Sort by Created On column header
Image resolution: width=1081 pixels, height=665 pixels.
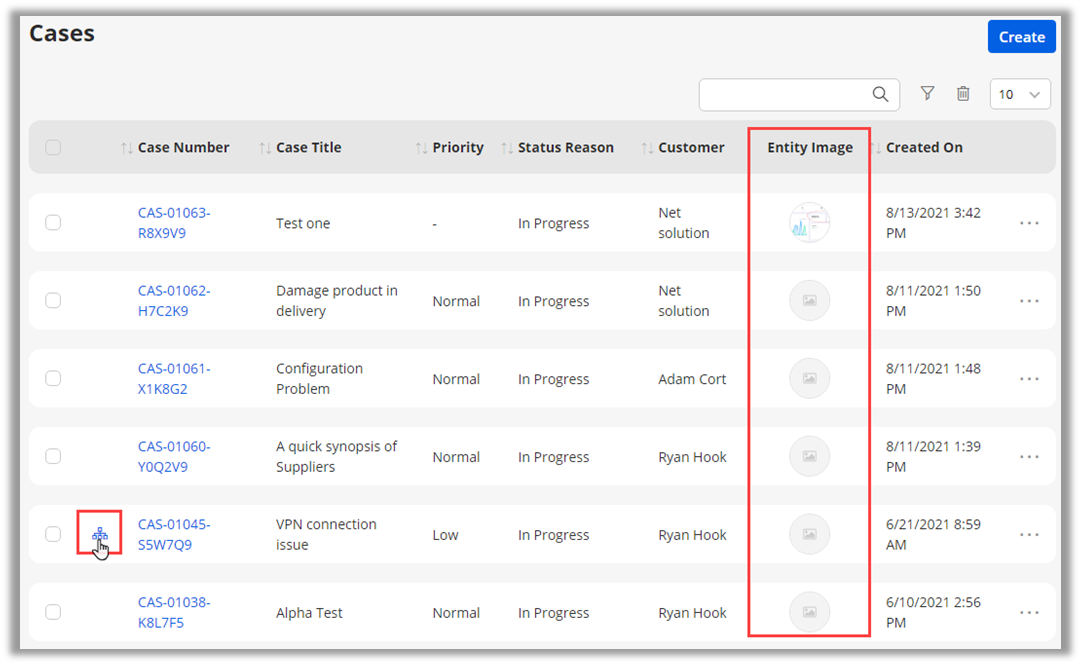coord(923,148)
